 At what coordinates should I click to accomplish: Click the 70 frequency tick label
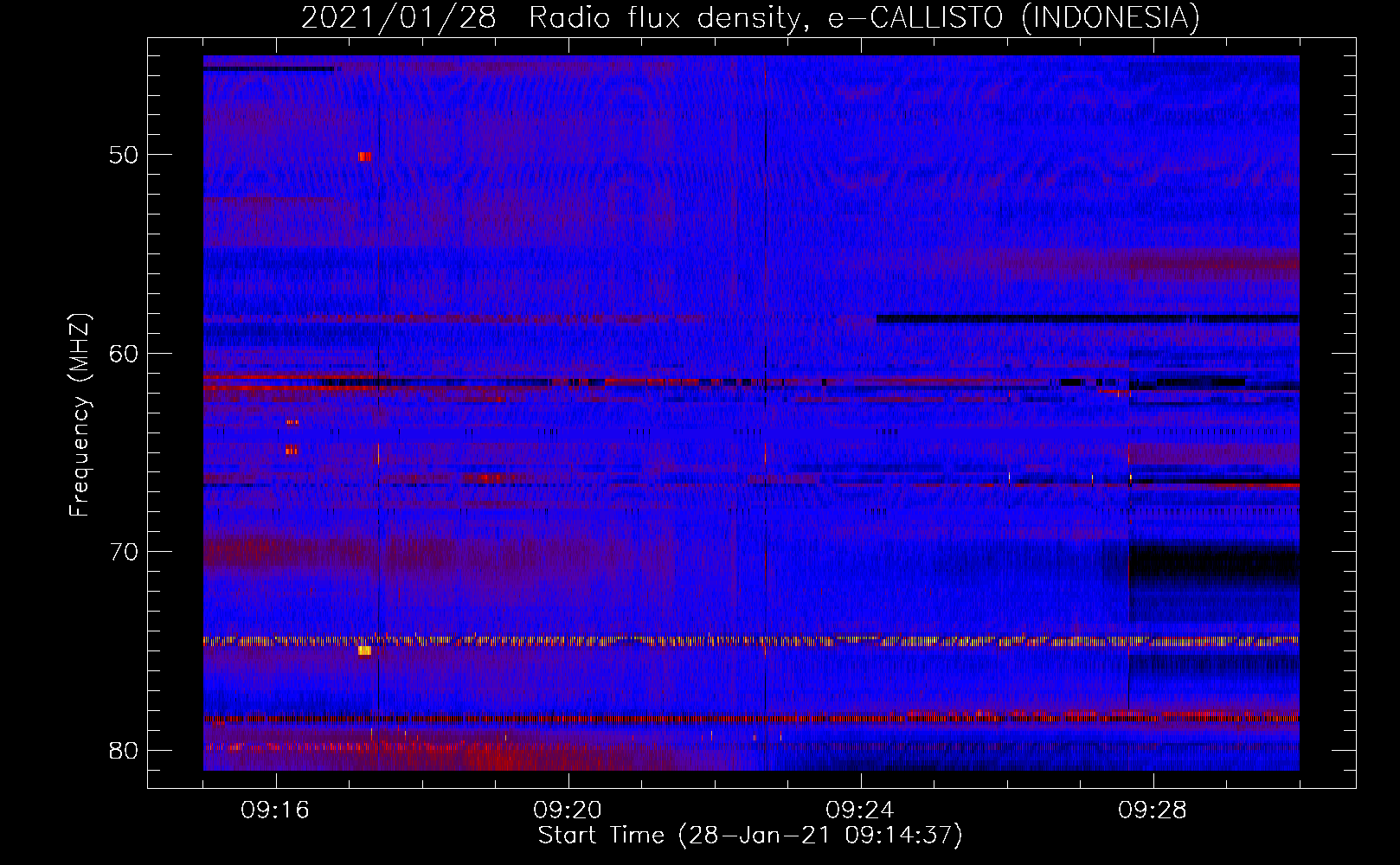tap(124, 551)
